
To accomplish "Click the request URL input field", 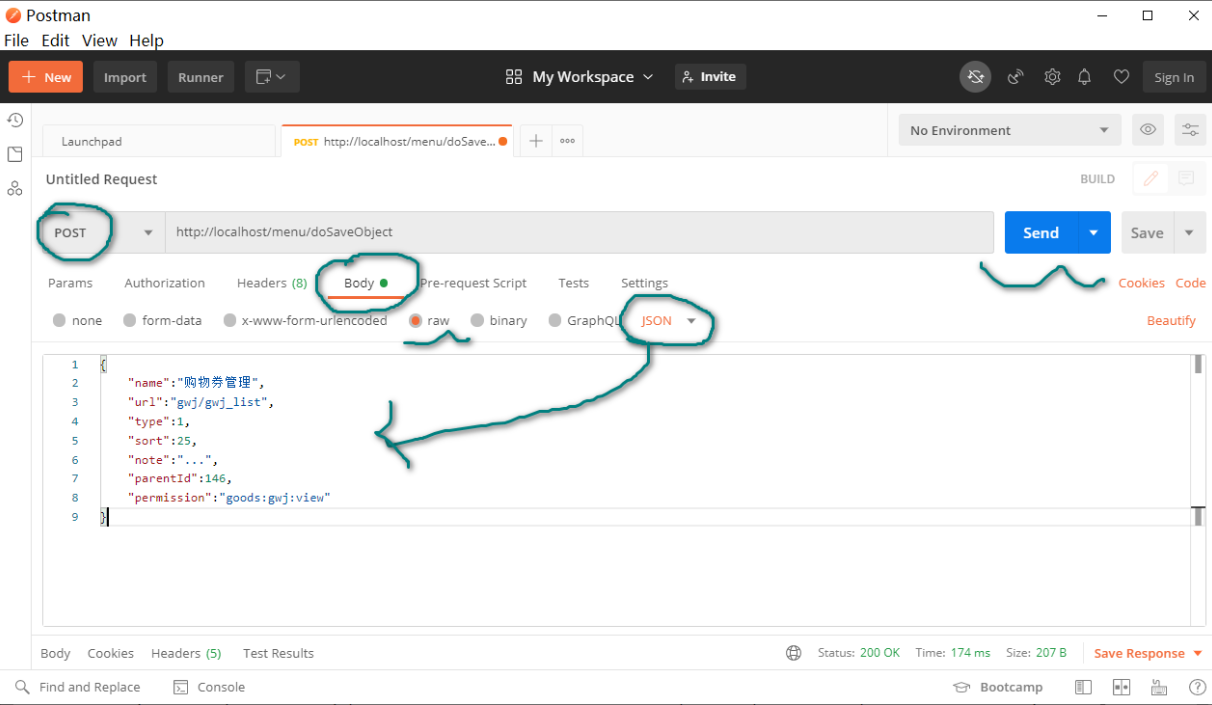I will (579, 232).
